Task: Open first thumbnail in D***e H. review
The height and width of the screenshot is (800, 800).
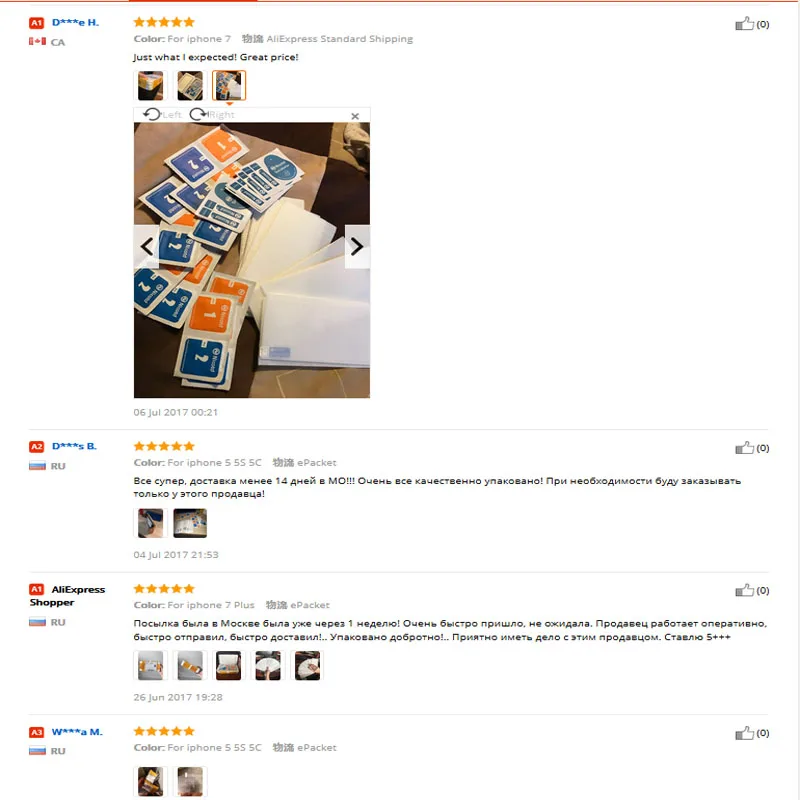Action: (x=151, y=85)
